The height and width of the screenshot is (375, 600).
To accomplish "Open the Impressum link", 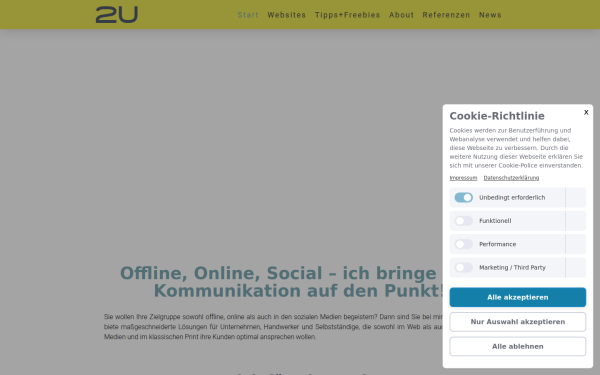I will 463,178.
